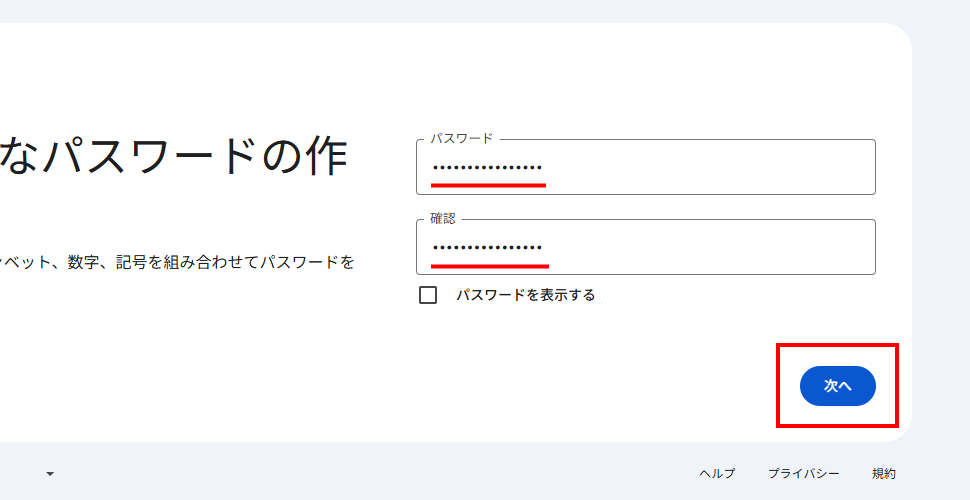
Task: Place cursor on masked dots in 確認 field
Action: click(x=487, y=248)
